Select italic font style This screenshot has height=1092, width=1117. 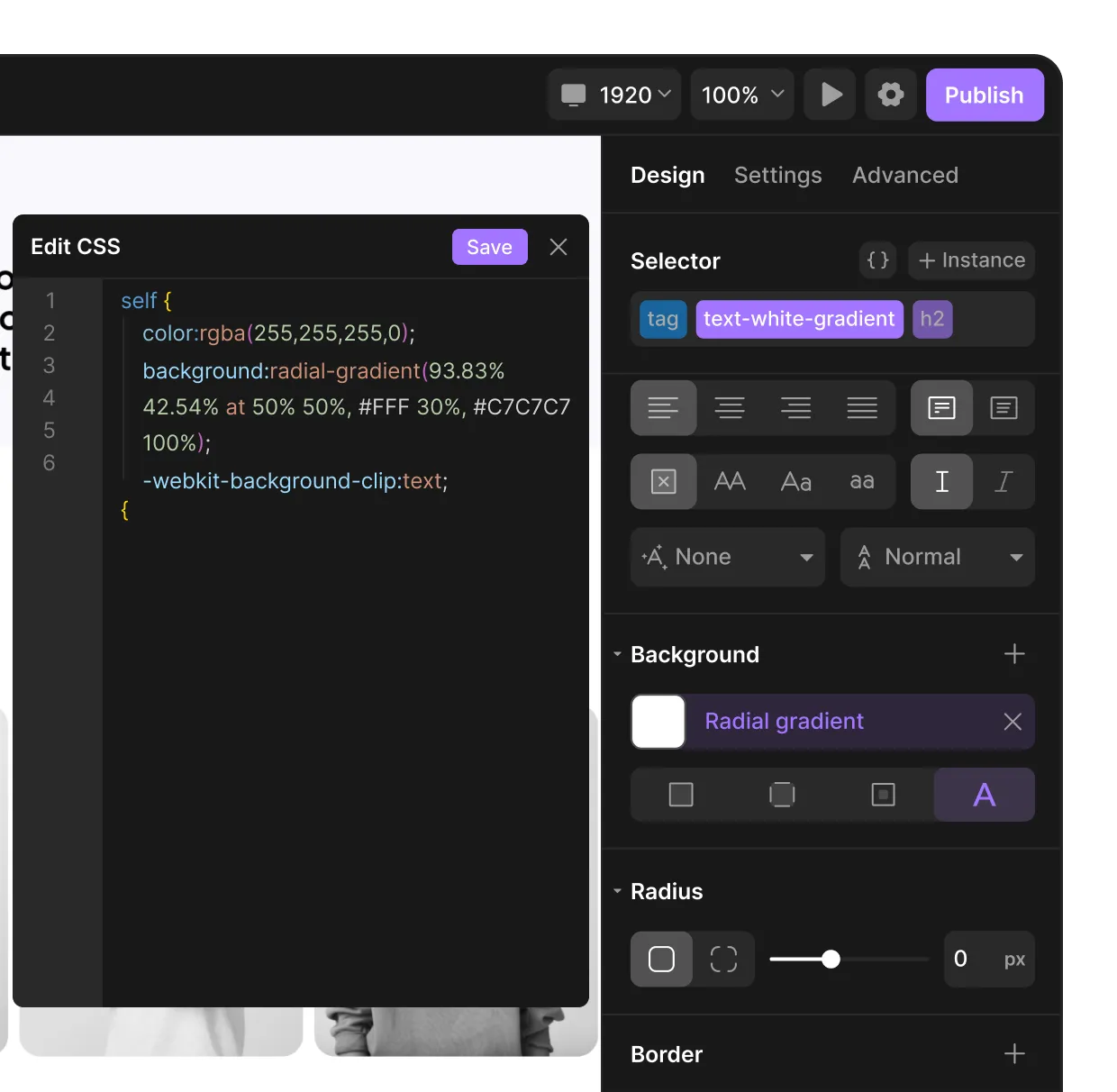[x=1003, y=482]
